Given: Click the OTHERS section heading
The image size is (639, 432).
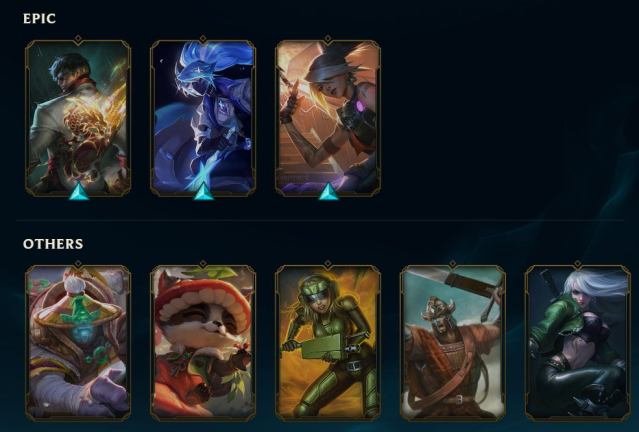Looking at the screenshot, I should click(x=53, y=244).
